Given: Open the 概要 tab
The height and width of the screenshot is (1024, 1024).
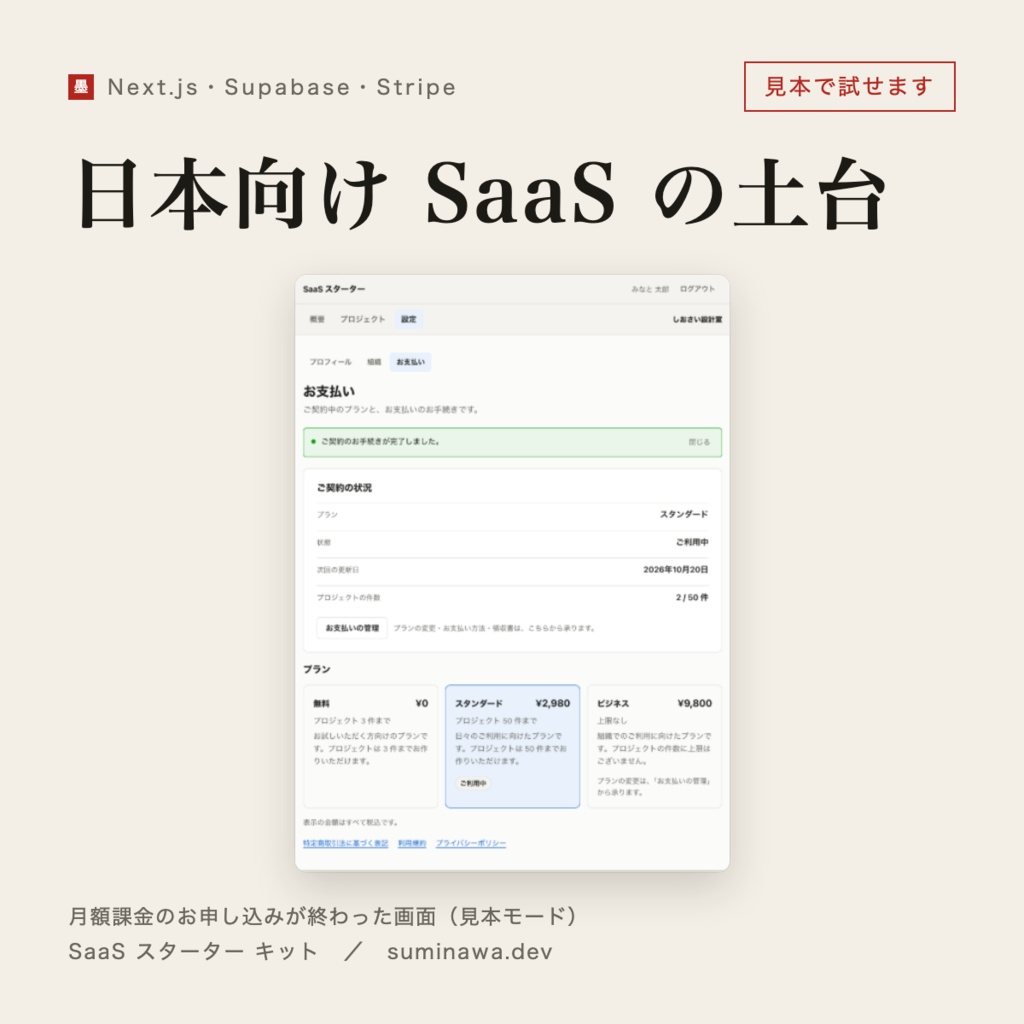Looking at the screenshot, I should point(317,319).
